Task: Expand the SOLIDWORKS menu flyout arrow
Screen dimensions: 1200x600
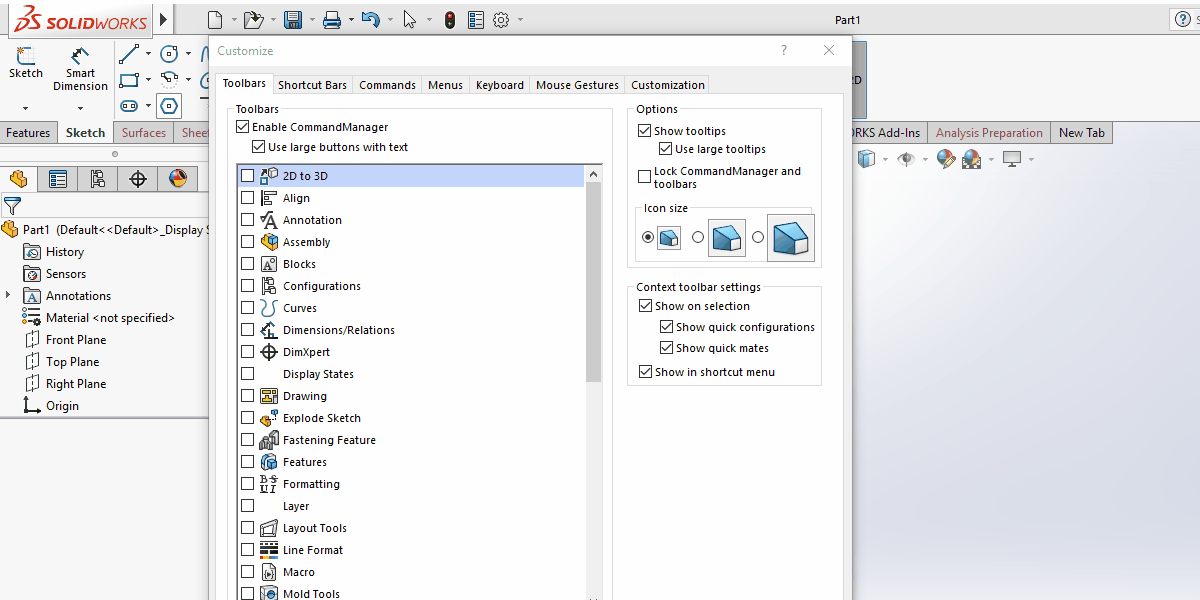Action: pyautogui.click(x=164, y=20)
